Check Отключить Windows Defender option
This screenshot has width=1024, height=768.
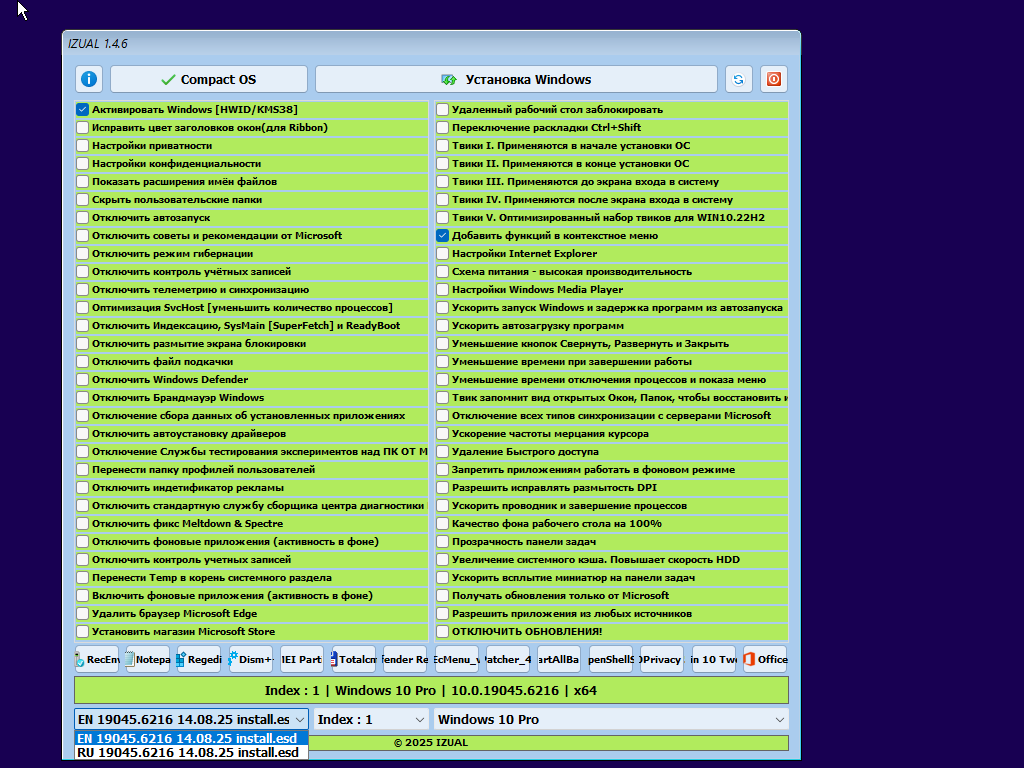tap(82, 379)
